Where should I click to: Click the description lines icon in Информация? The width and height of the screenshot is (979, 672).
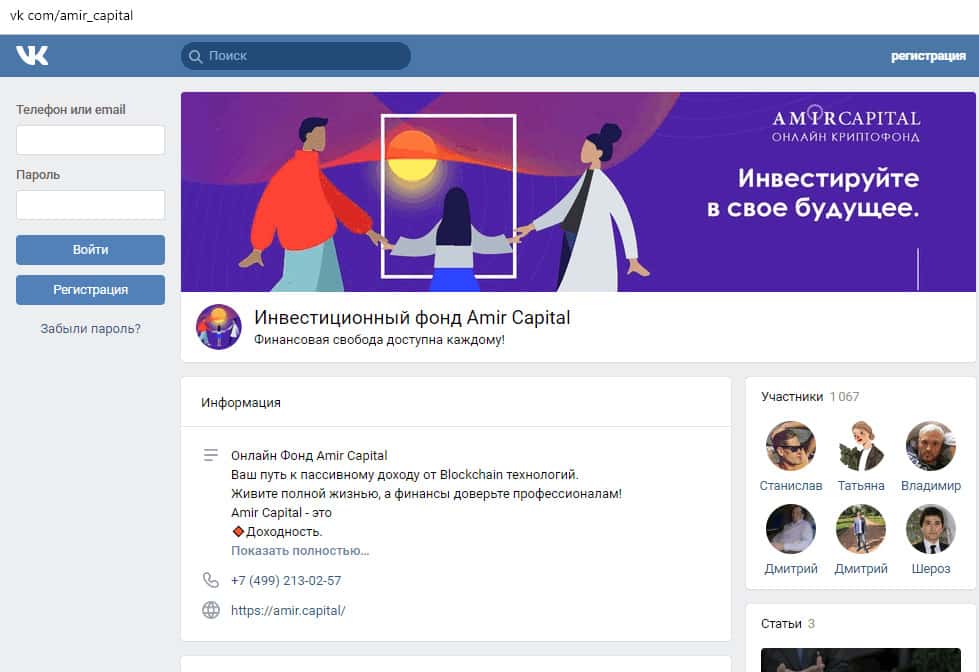pyautogui.click(x=211, y=455)
